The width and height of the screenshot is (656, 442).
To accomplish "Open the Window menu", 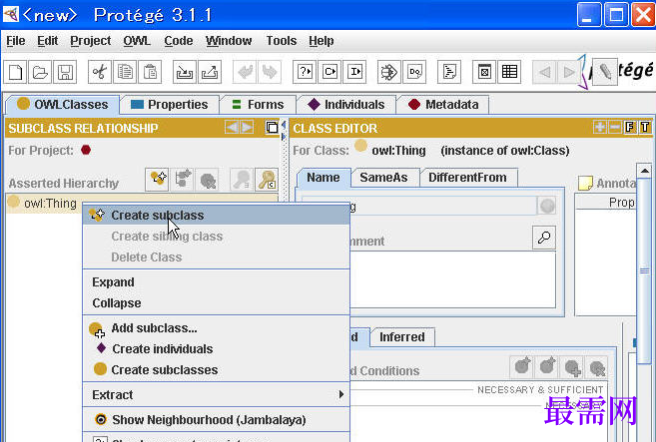I will tap(228, 41).
